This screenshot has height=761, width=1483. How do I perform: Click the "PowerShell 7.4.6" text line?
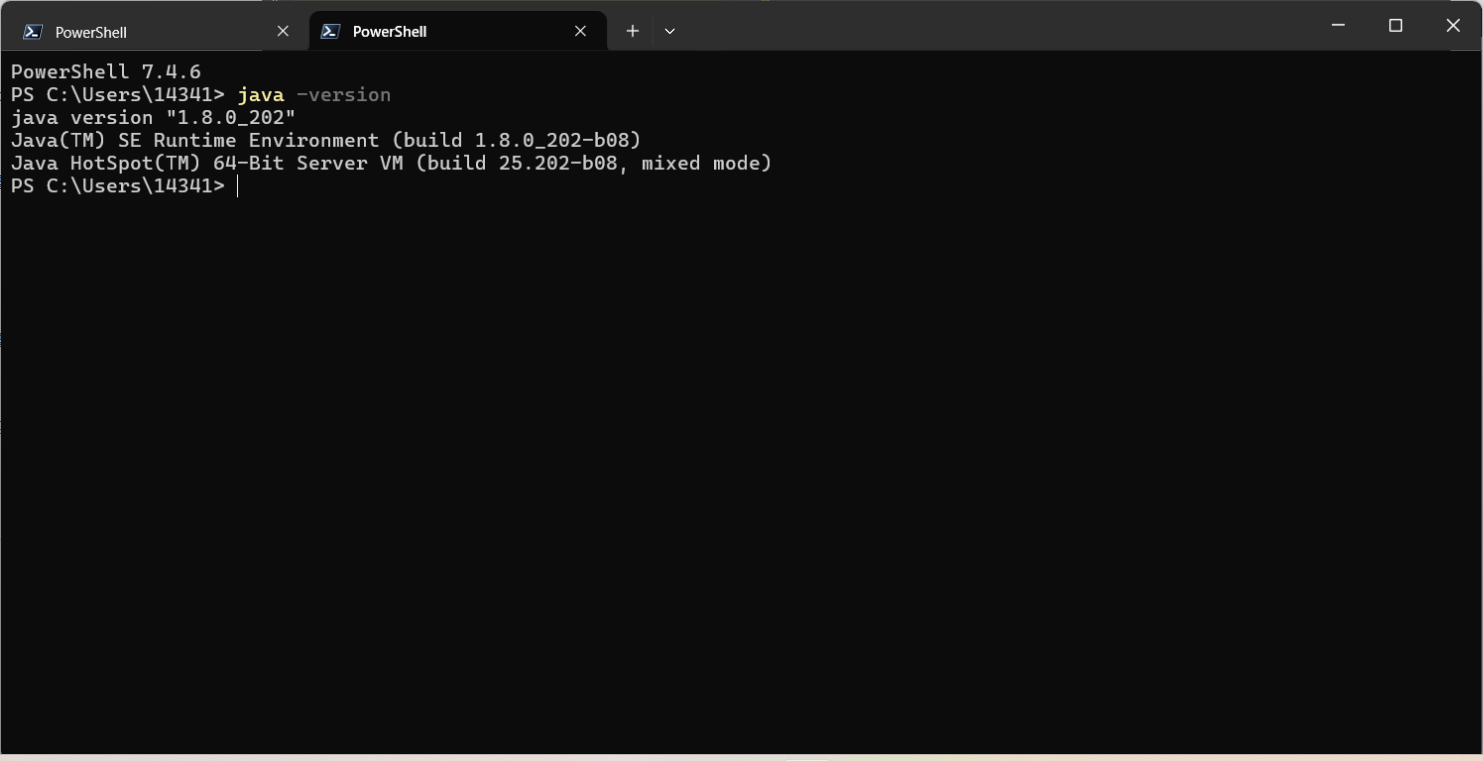click(x=106, y=72)
